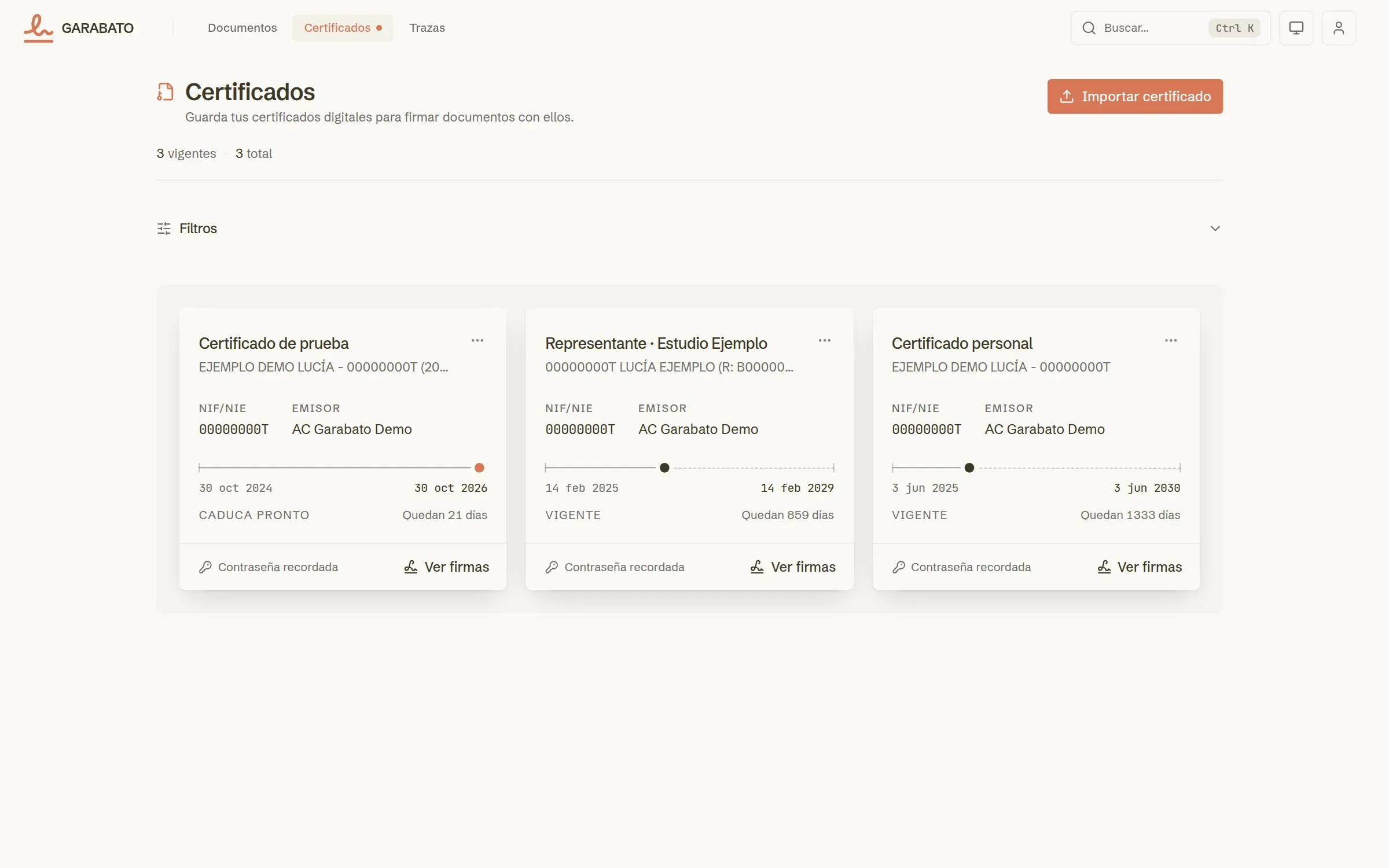Click the Ctrl K shortcut badge
The width and height of the screenshot is (1389, 868).
pos(1234,28)
